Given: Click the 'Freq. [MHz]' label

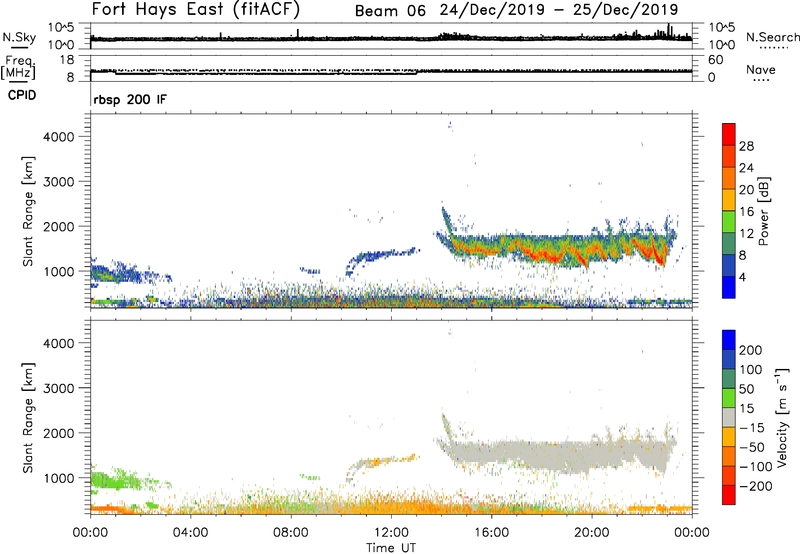Looking at the screenshot, I should click(x=18, y=68).
